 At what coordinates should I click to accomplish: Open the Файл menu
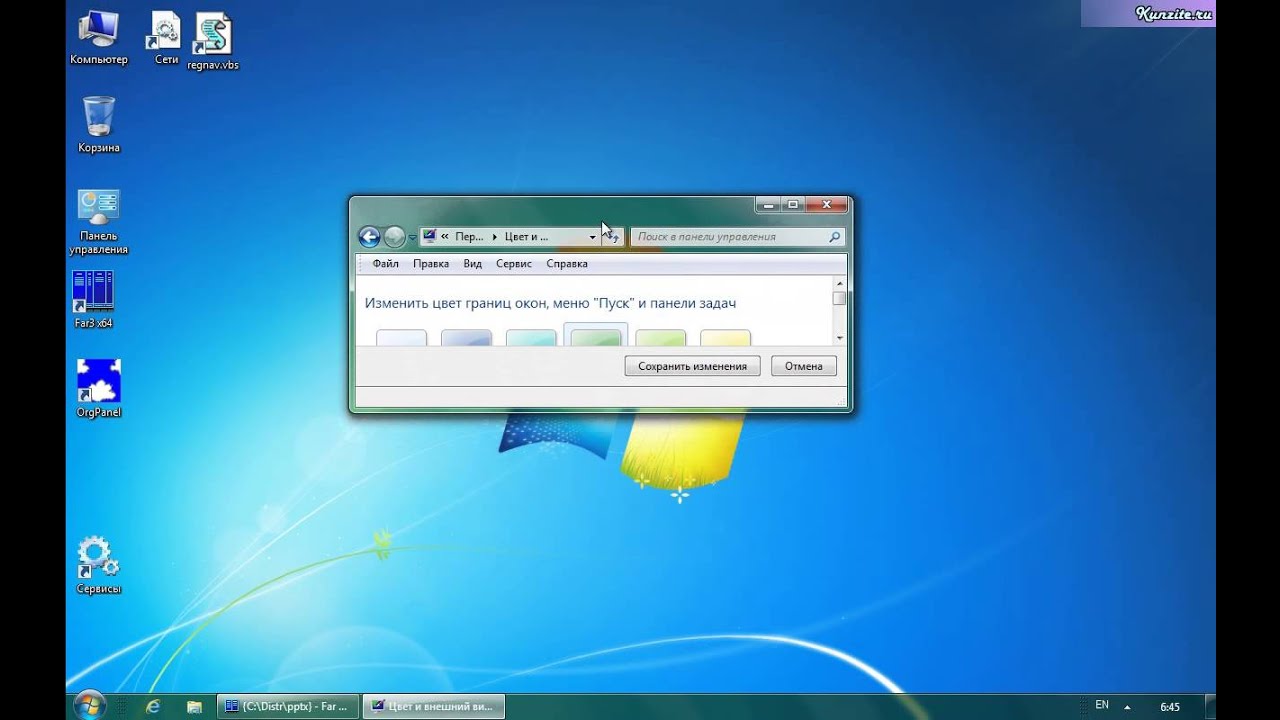tap(385, 264)
